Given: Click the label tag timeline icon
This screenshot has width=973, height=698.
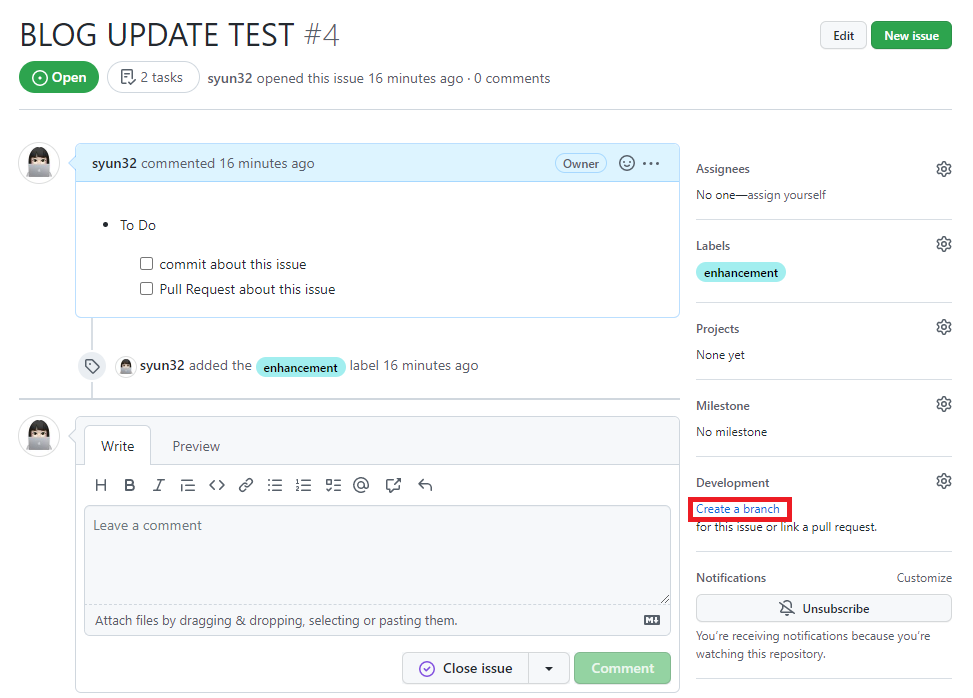Looking at the screenshot, I should (92, 366).
